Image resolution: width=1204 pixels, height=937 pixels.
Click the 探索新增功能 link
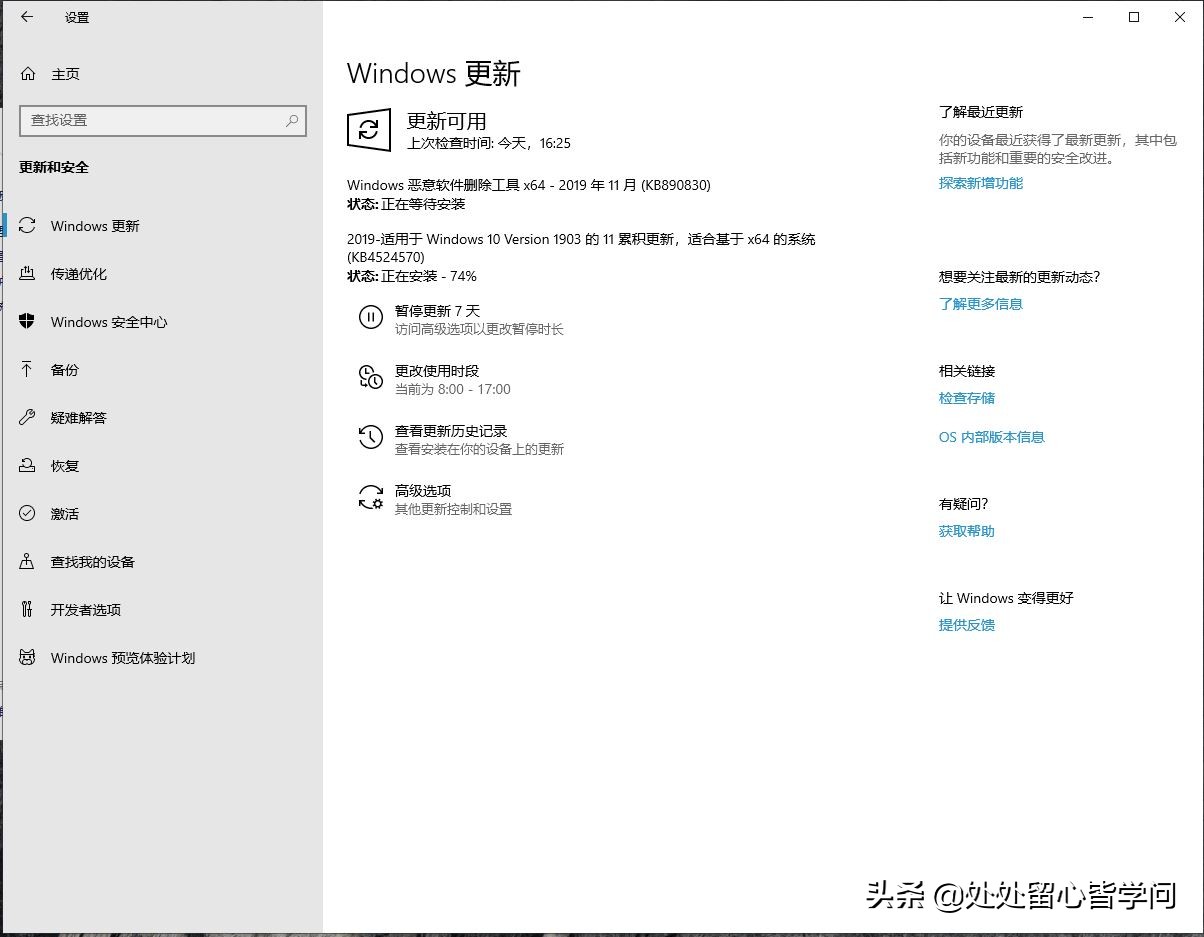pyautogui.click(x=980, y=183)
